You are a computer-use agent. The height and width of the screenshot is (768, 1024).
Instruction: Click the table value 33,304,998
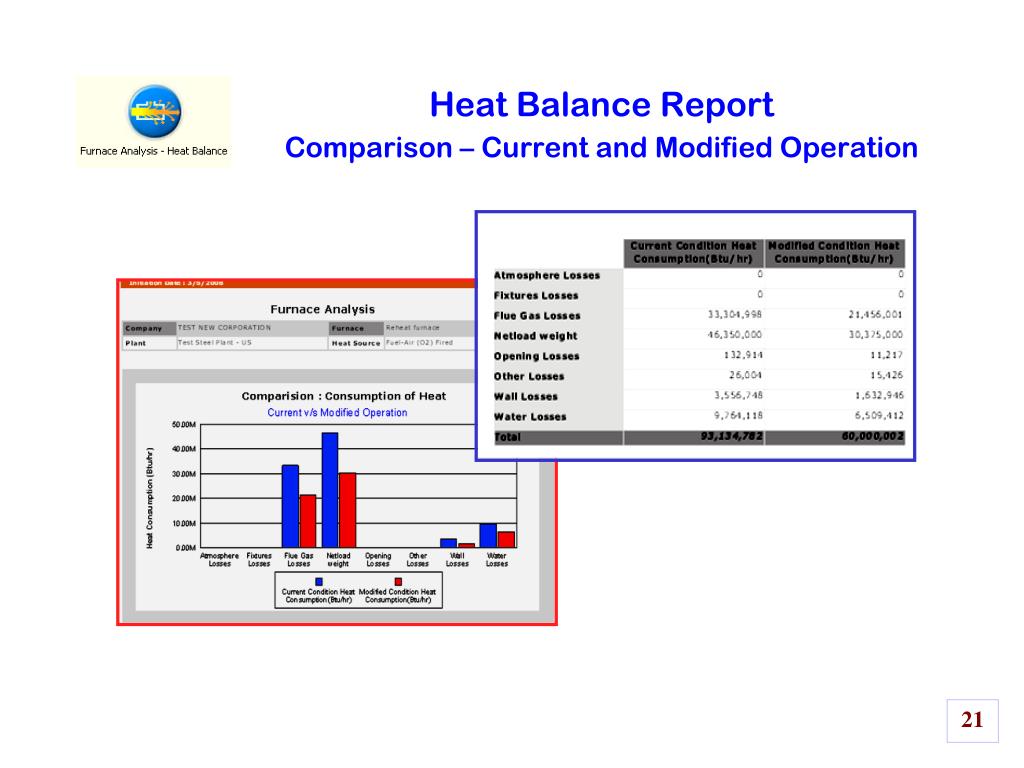click(x=735, y=315)
